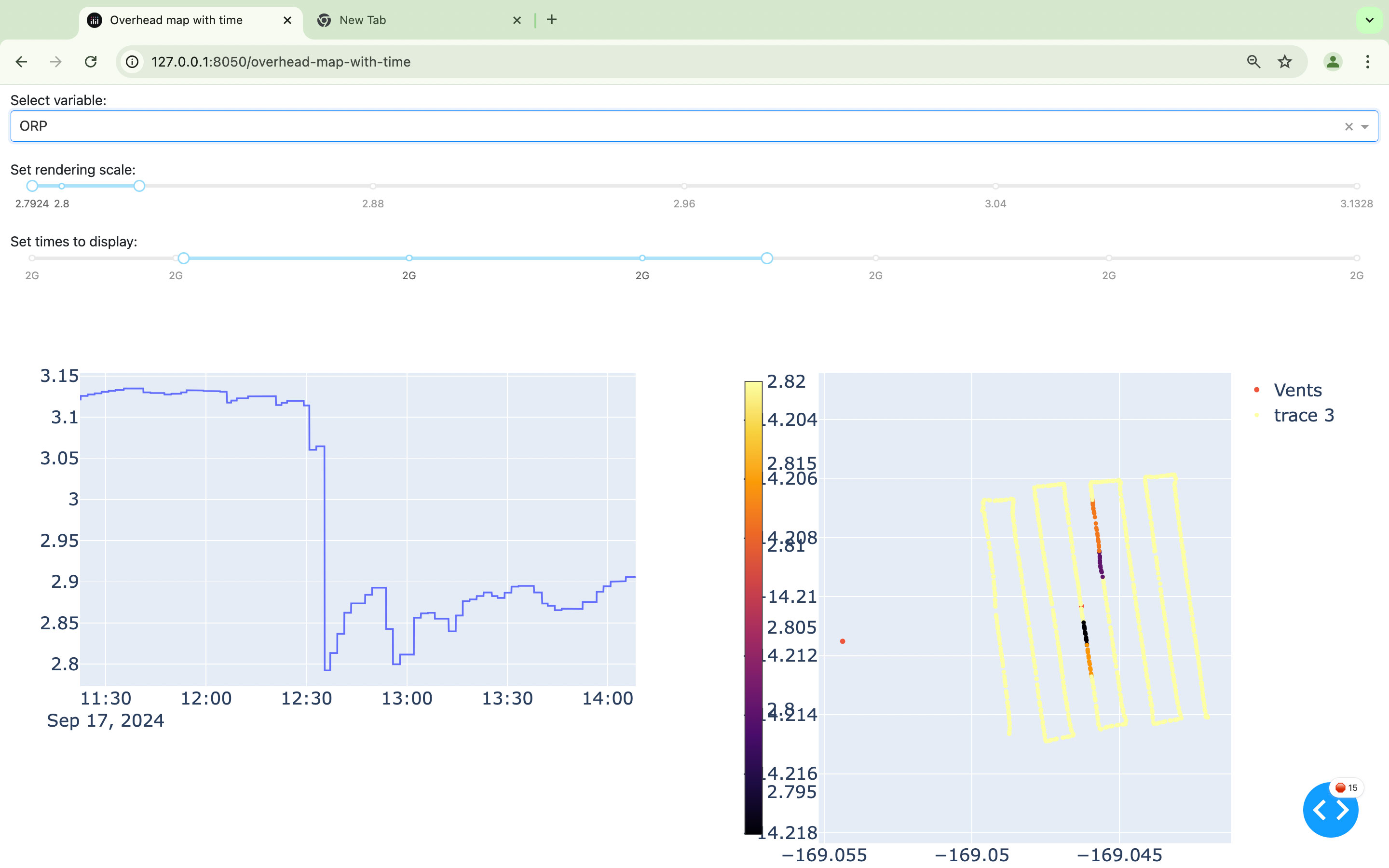Click the right handle of the times slider
1389x868 pixels.
[767, 258]
